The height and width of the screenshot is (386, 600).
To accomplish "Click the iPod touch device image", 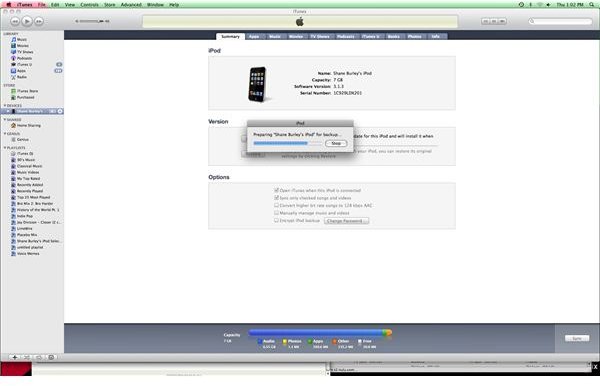I will (x=258, y=85).
